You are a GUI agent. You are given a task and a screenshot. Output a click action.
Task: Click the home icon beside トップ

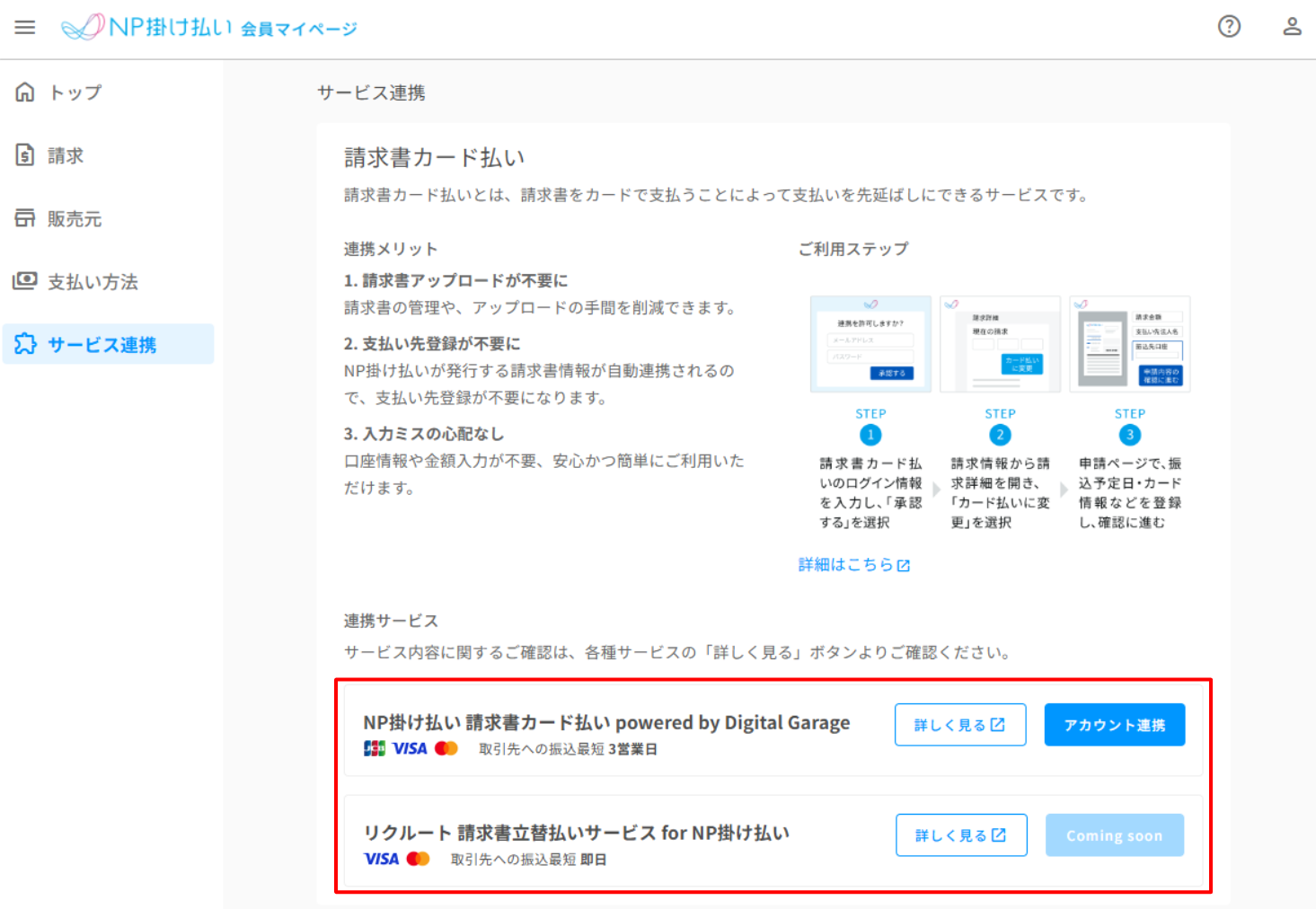coord(25,92)
